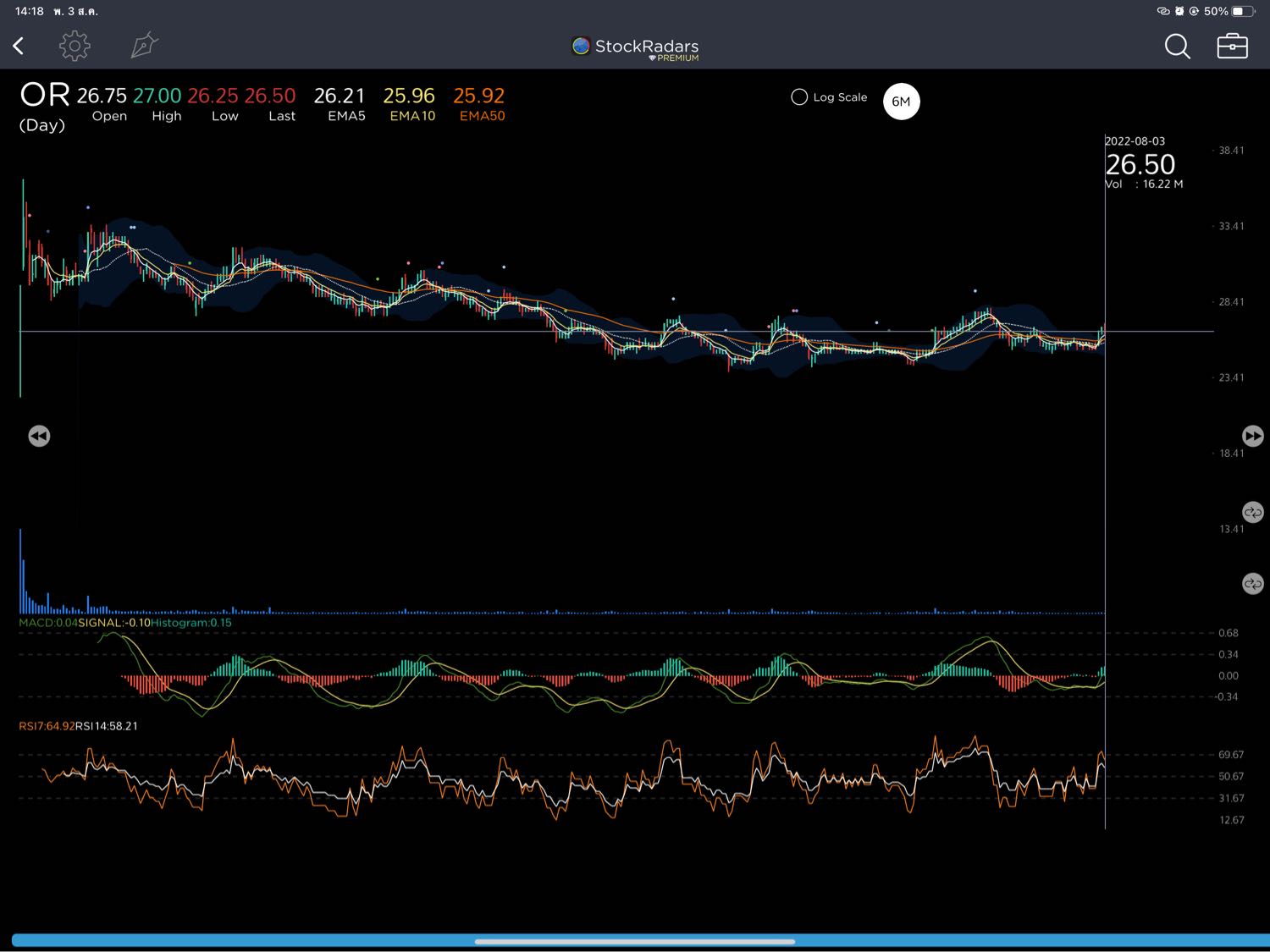
Task: Tap the battery indicator in status bar
Action: (1242, 11)
